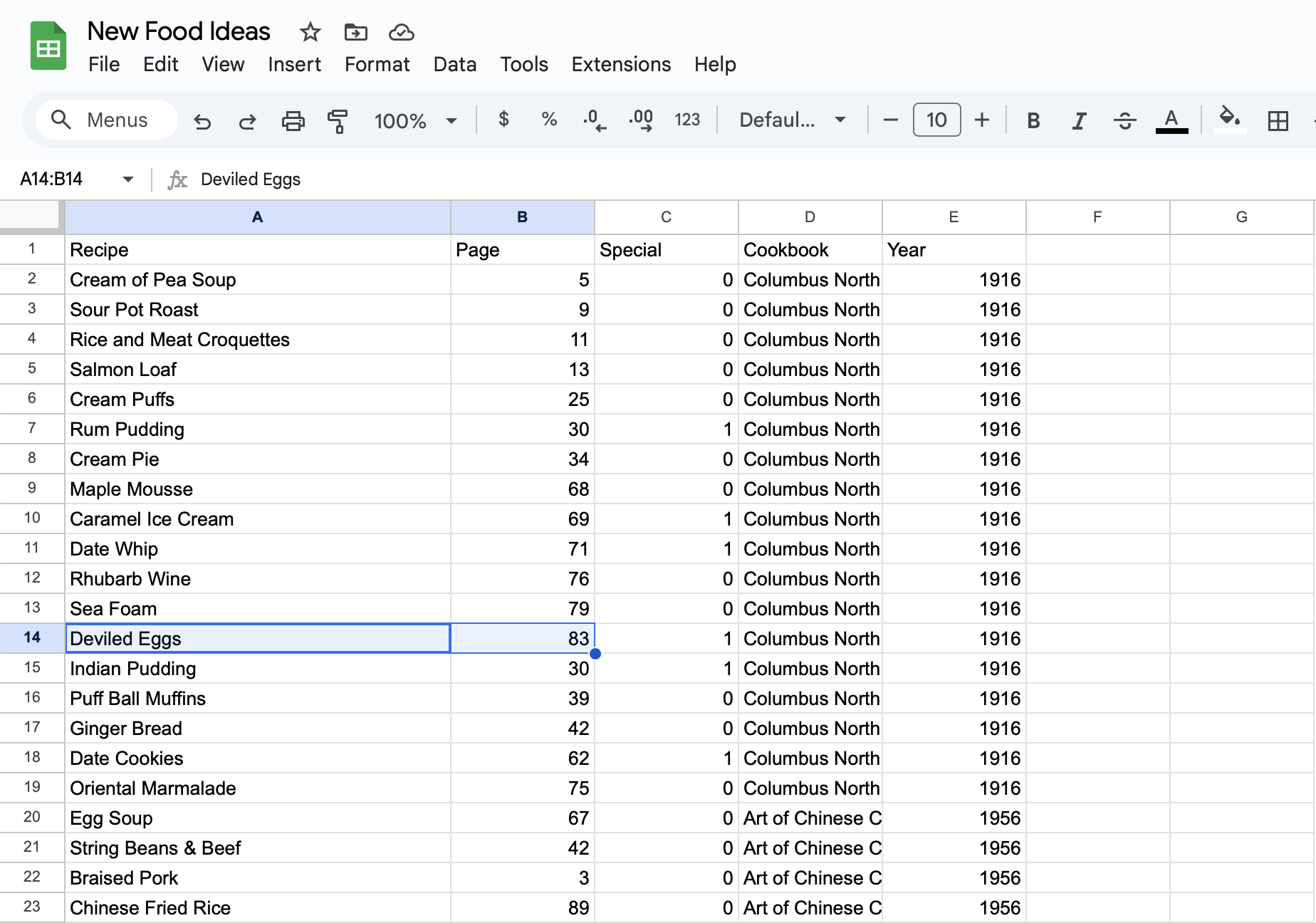Screen dimensions: 1316x923
Task: Star the New Food Ideas document
Action: (x=310, y=32)
